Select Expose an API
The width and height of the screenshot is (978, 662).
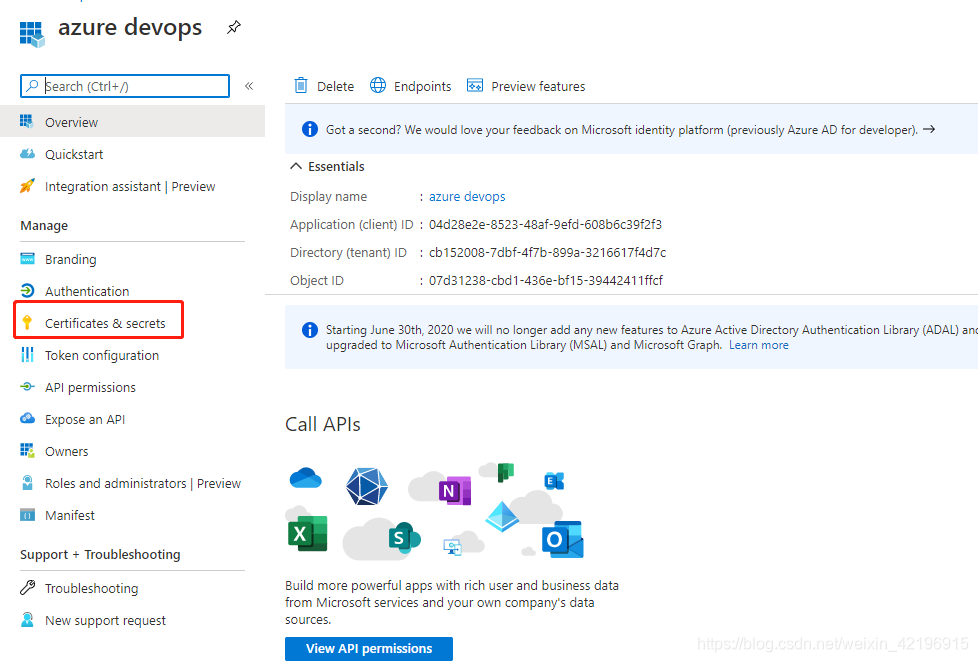tap(85, 419)
